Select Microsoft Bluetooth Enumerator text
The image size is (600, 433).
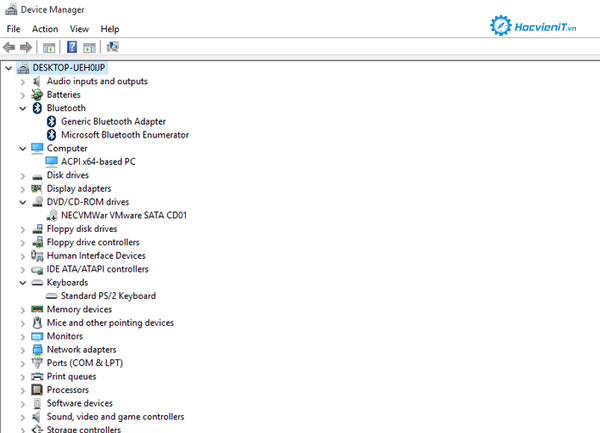[125, 135]
